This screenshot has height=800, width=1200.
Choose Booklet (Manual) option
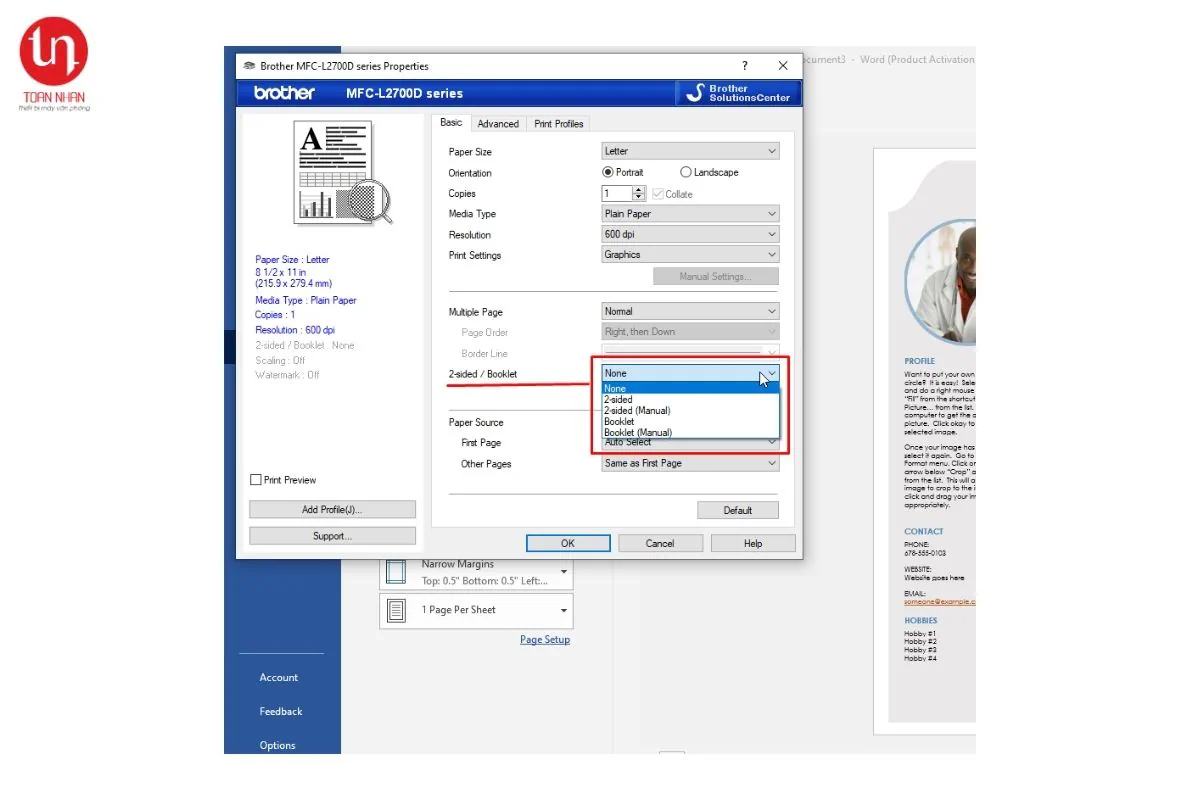tap(690, 432)
